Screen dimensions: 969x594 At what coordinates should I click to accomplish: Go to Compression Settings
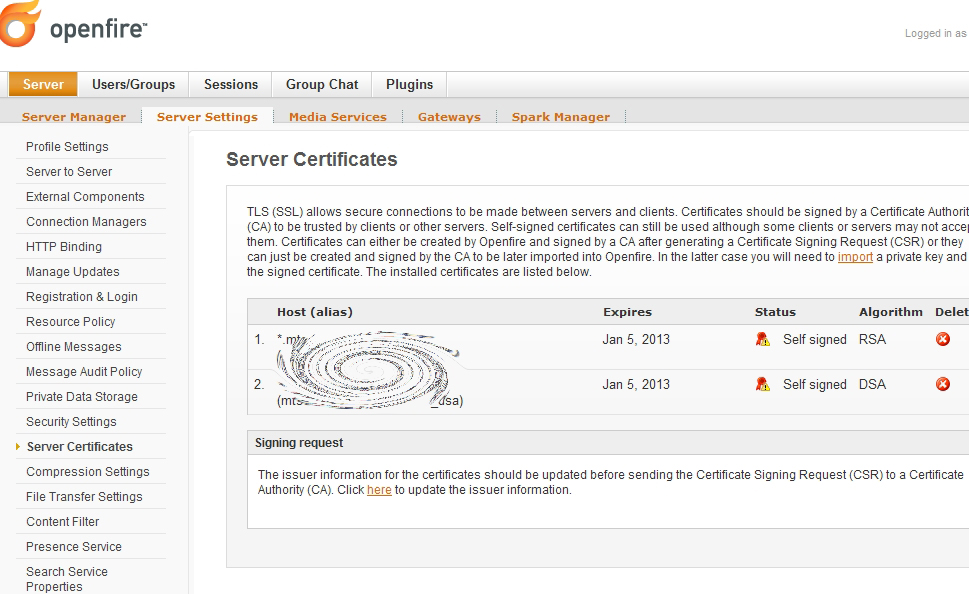point(88,472)
